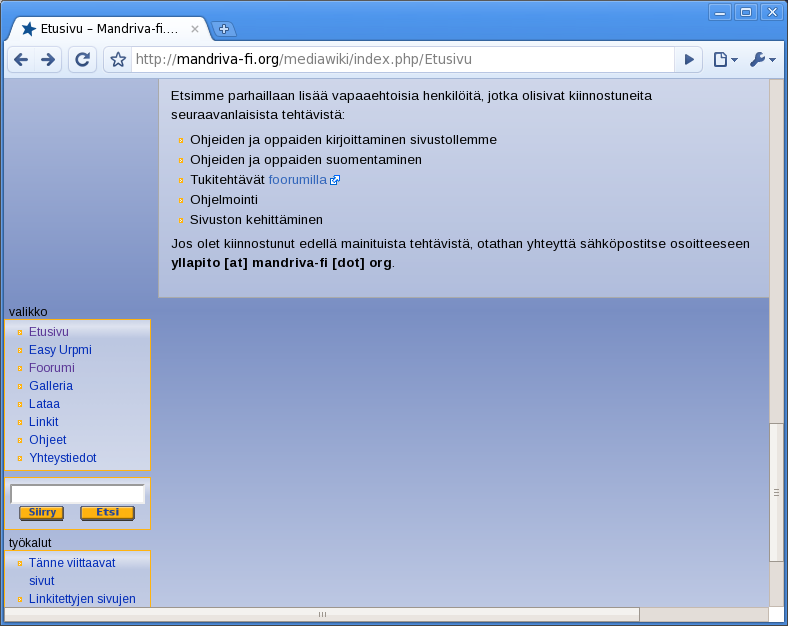Click 'Ohjeiden ja oppaiden suomentaminen' text
788x626 pixels.
[306, 160]
